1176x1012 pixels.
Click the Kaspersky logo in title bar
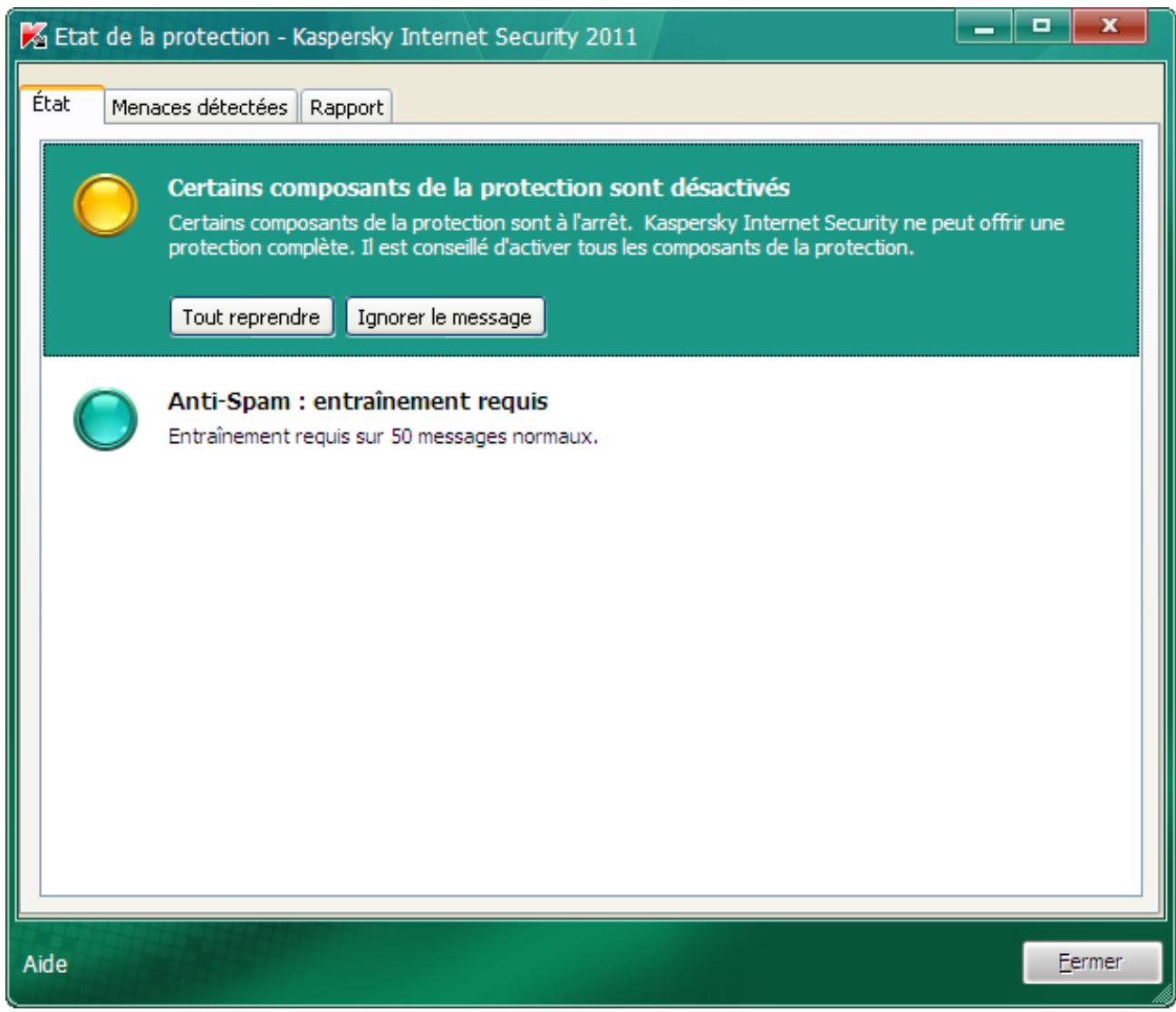[34, 36]
